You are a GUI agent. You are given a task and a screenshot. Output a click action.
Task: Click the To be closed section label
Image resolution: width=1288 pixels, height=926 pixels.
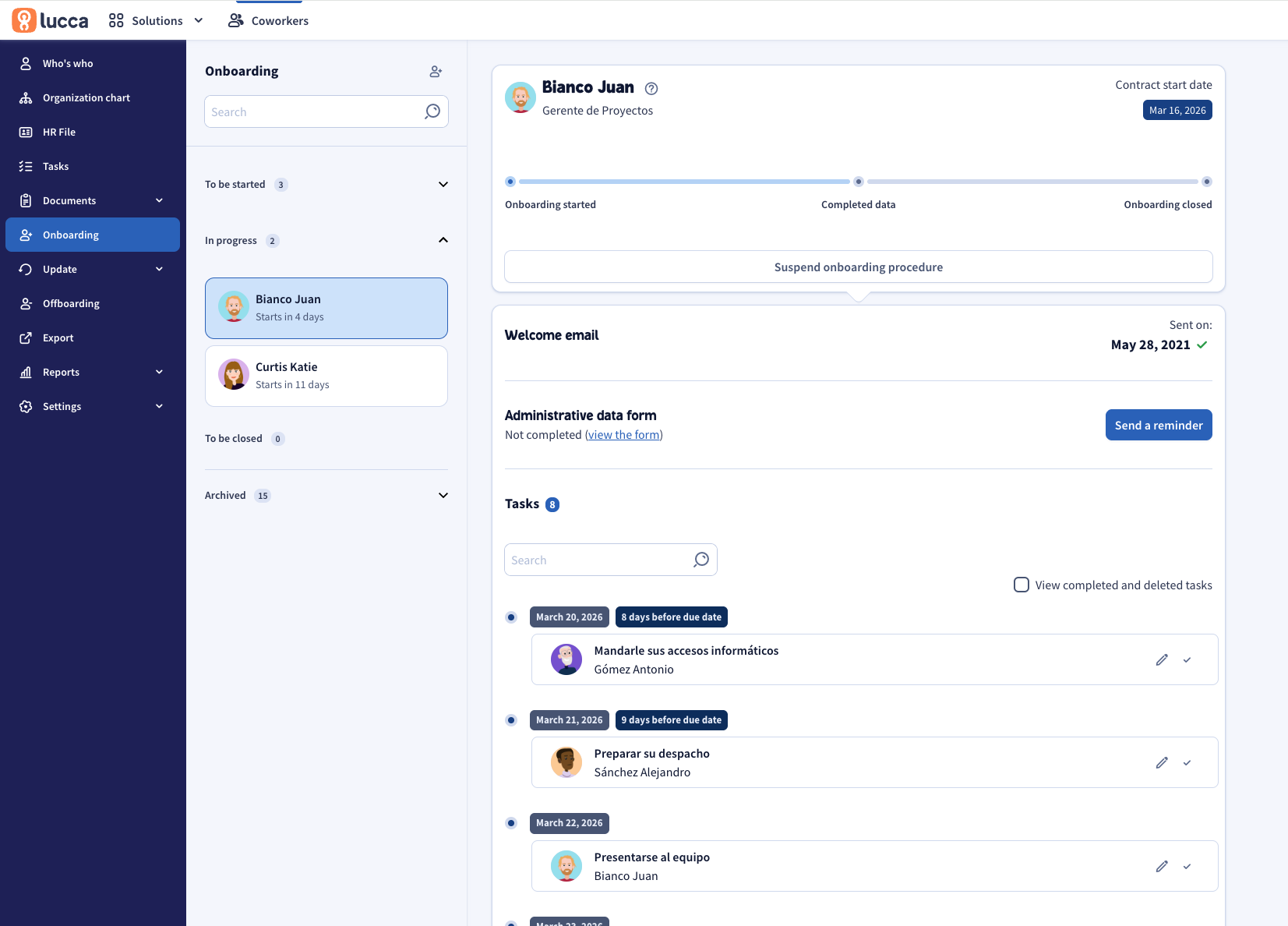point(234,439)
